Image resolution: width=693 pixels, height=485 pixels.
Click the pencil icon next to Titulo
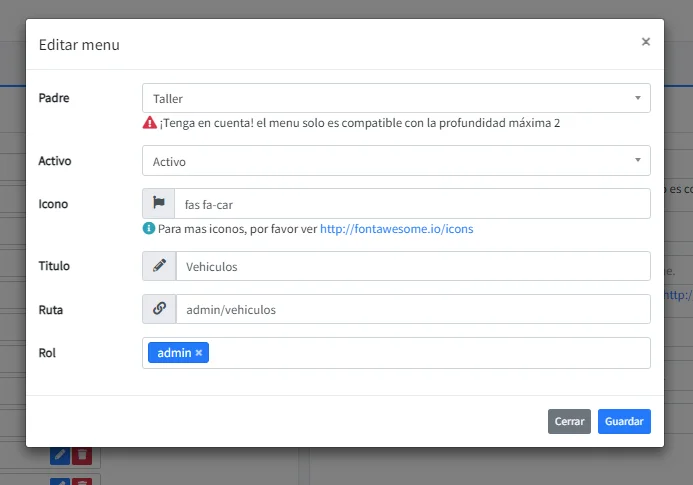coord(158,267)
